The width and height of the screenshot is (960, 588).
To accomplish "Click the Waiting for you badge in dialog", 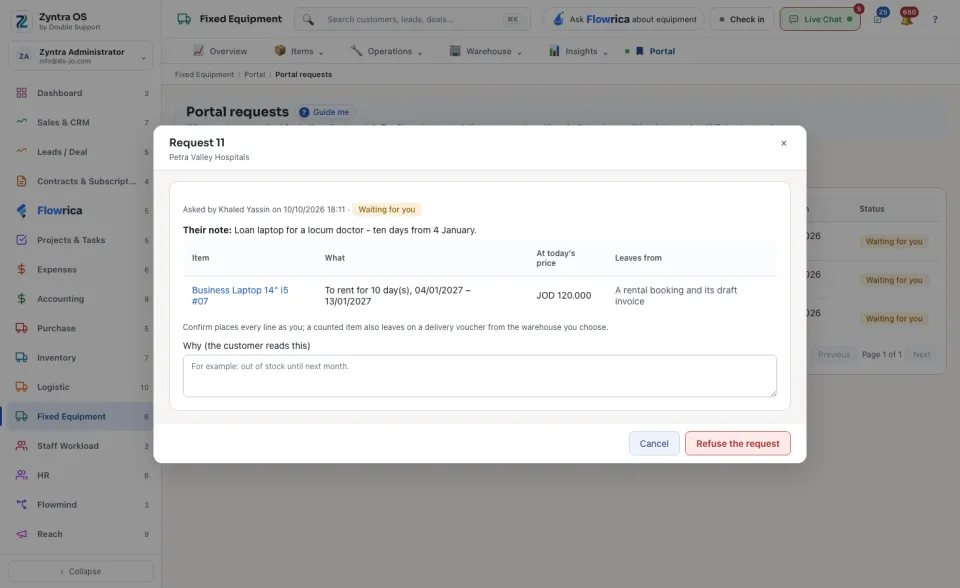I will pos(386,209).
